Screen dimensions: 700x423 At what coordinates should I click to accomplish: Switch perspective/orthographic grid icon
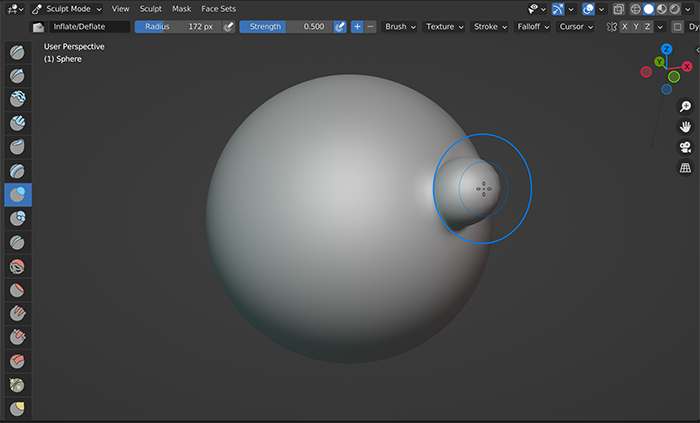pos(685,169)
